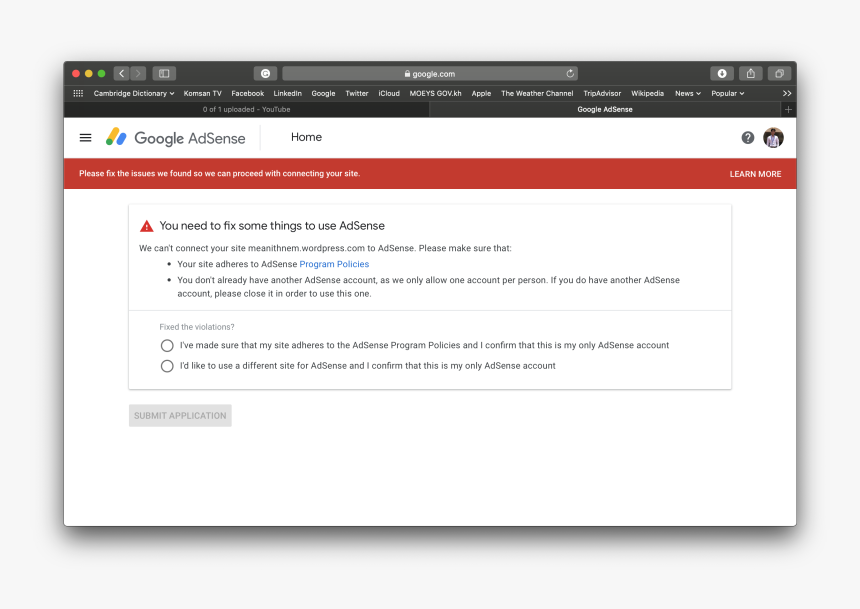Open the Apple bookmark
The width and height of the screenshot is (860, 609).
click(481, 93)
